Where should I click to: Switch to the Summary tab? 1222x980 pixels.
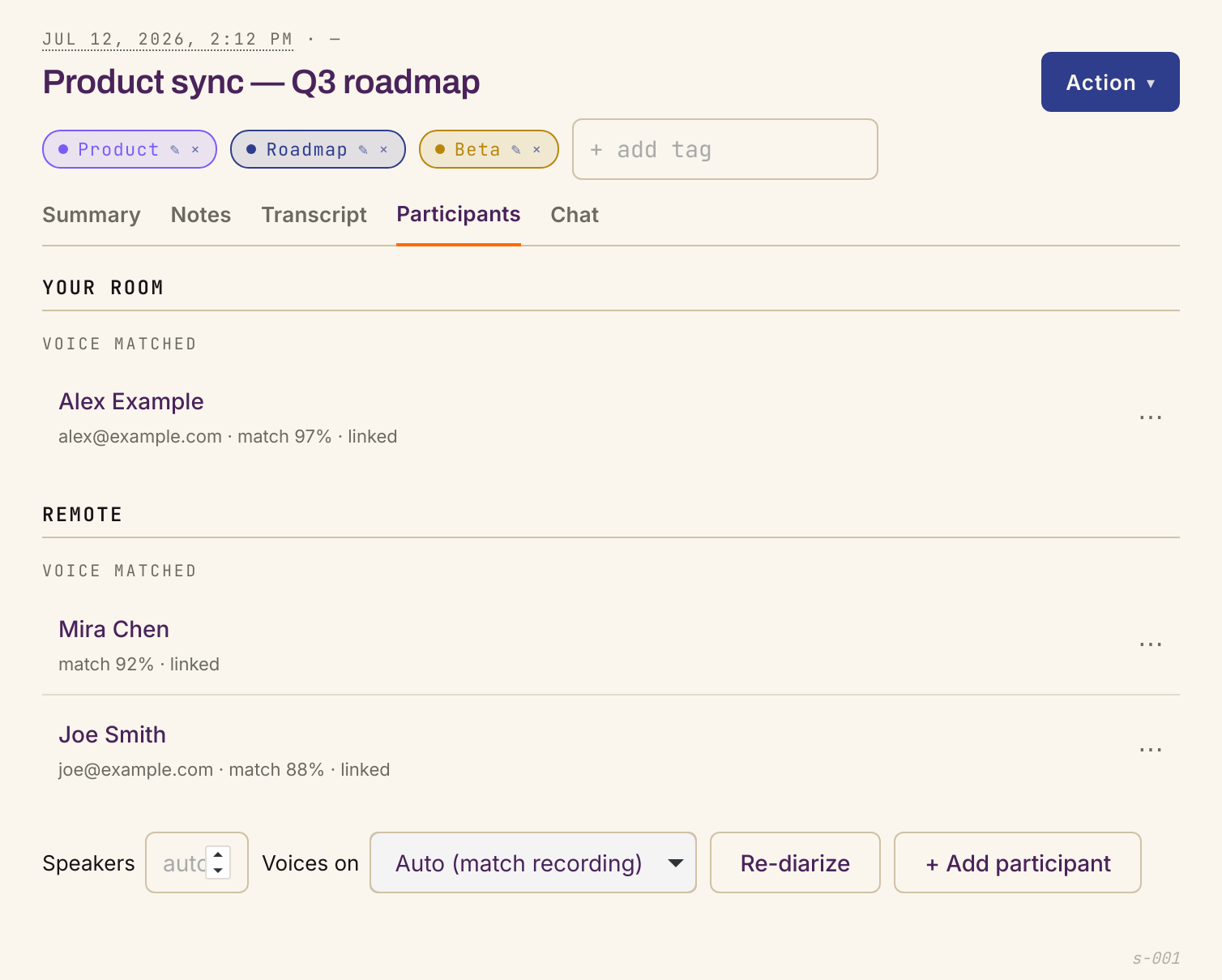[92, 215]
